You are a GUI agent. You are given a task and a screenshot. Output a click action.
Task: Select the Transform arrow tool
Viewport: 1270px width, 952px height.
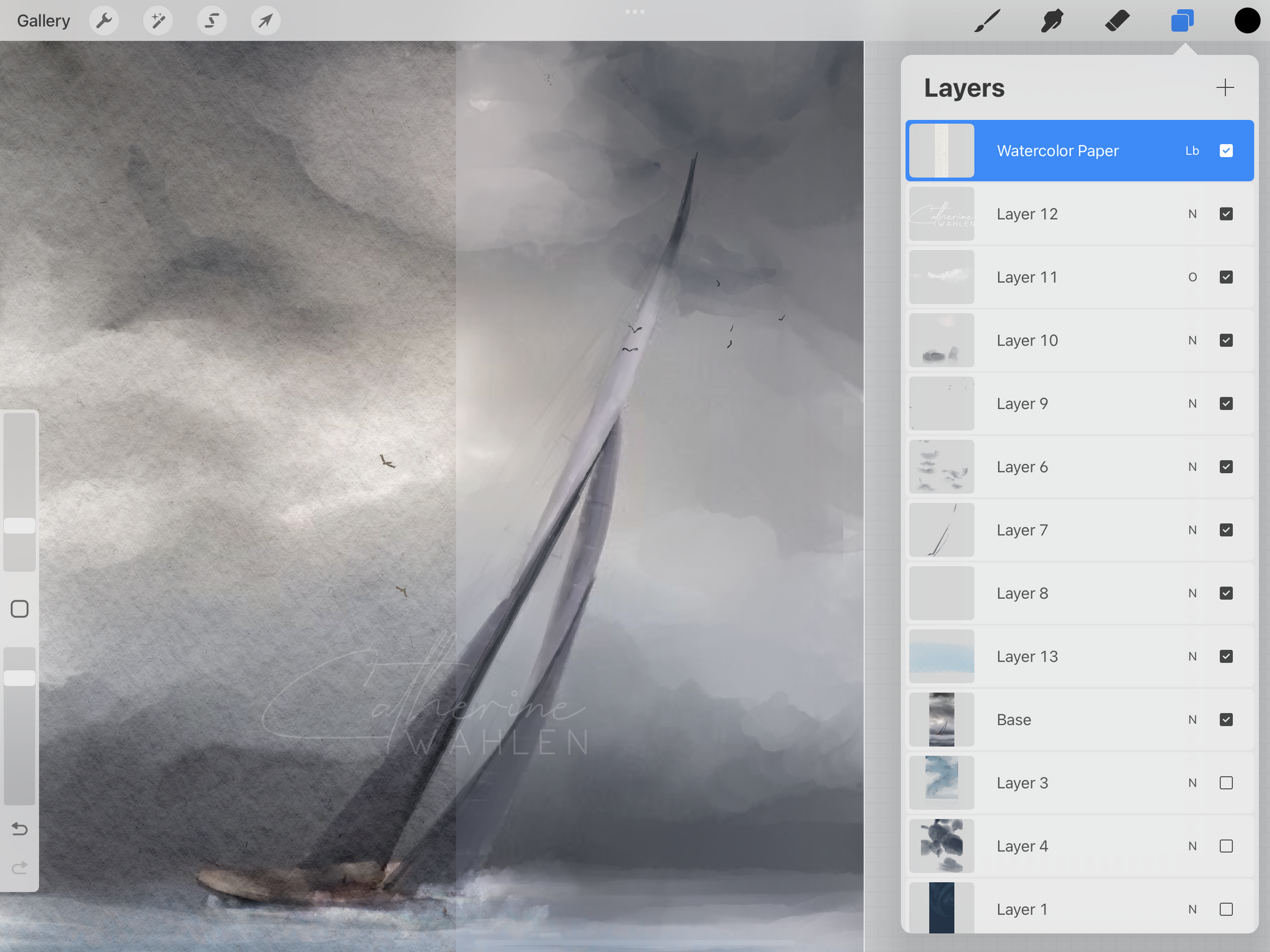tap(266, 21)
